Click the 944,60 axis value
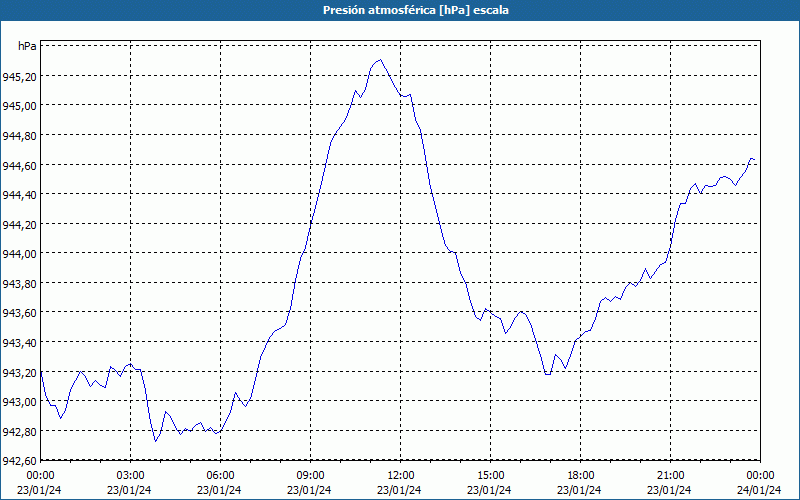 [x=19, y=166]
